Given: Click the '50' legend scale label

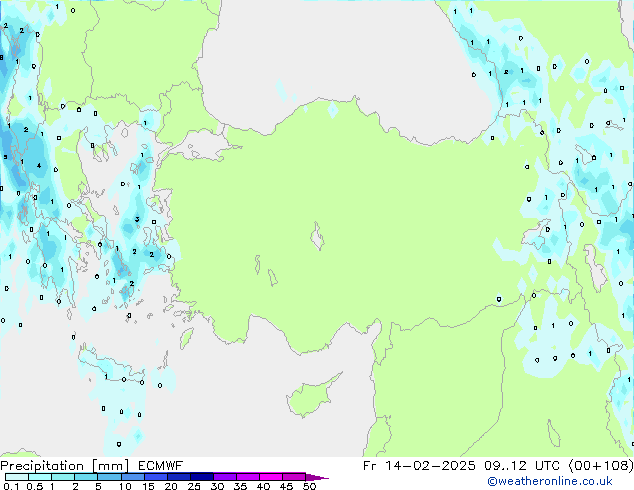Looking at the screenshot, I should click(309, 486).
